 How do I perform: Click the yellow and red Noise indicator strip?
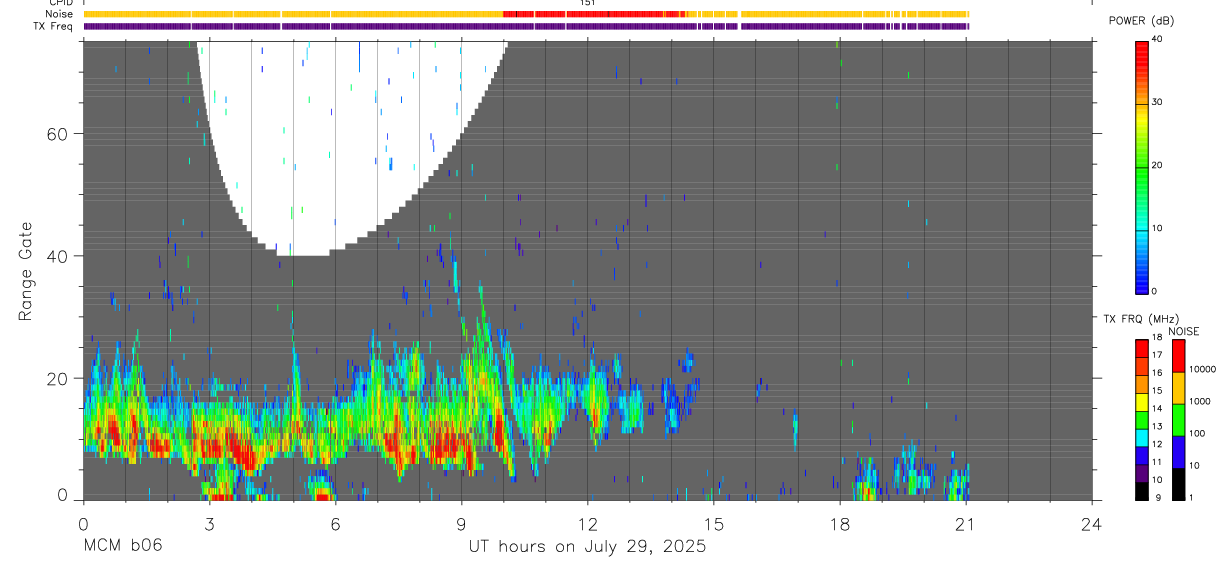coord(526,14)
